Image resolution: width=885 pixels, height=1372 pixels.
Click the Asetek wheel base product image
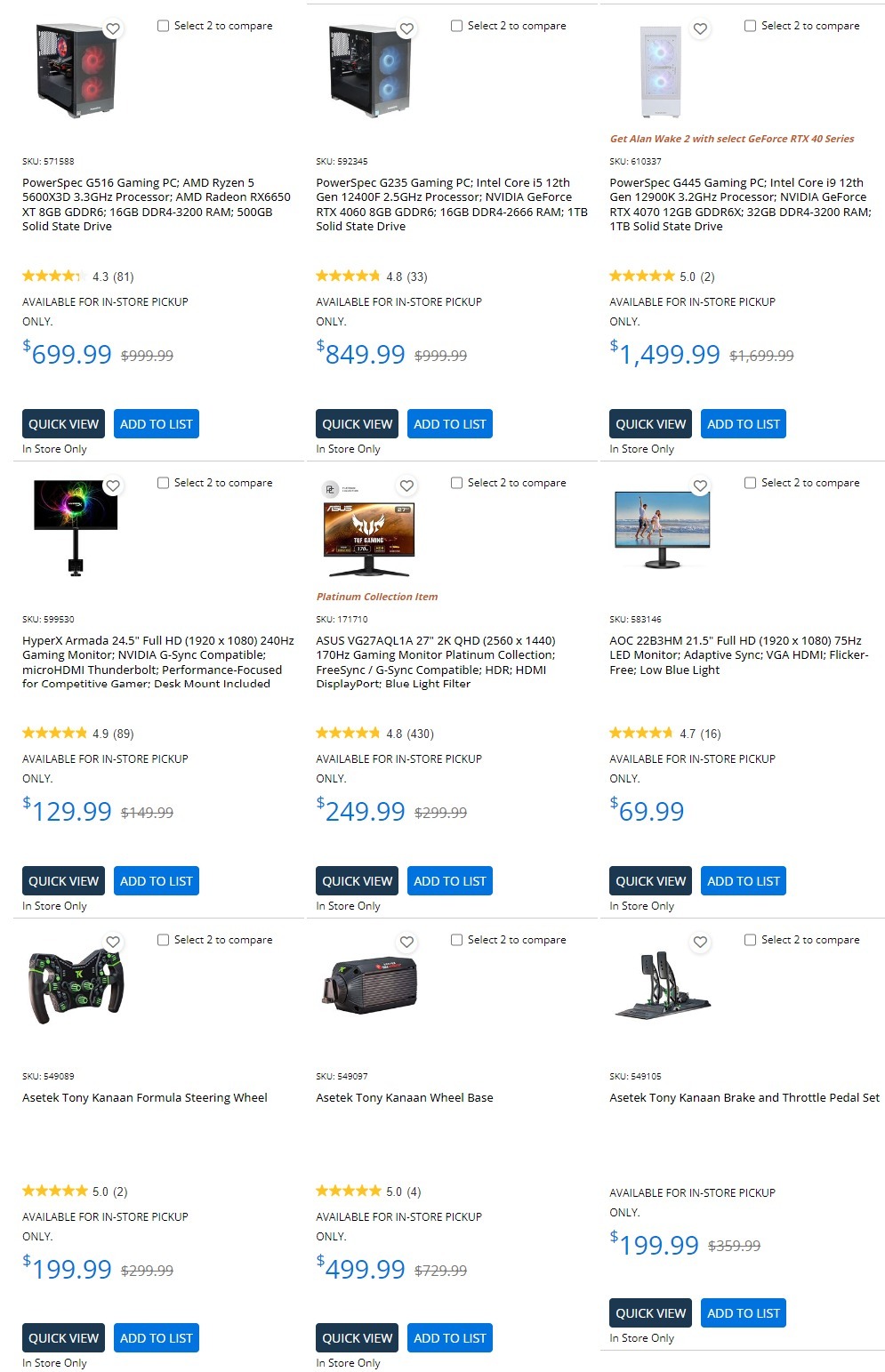pyautogui.click(x=370, y=987)
